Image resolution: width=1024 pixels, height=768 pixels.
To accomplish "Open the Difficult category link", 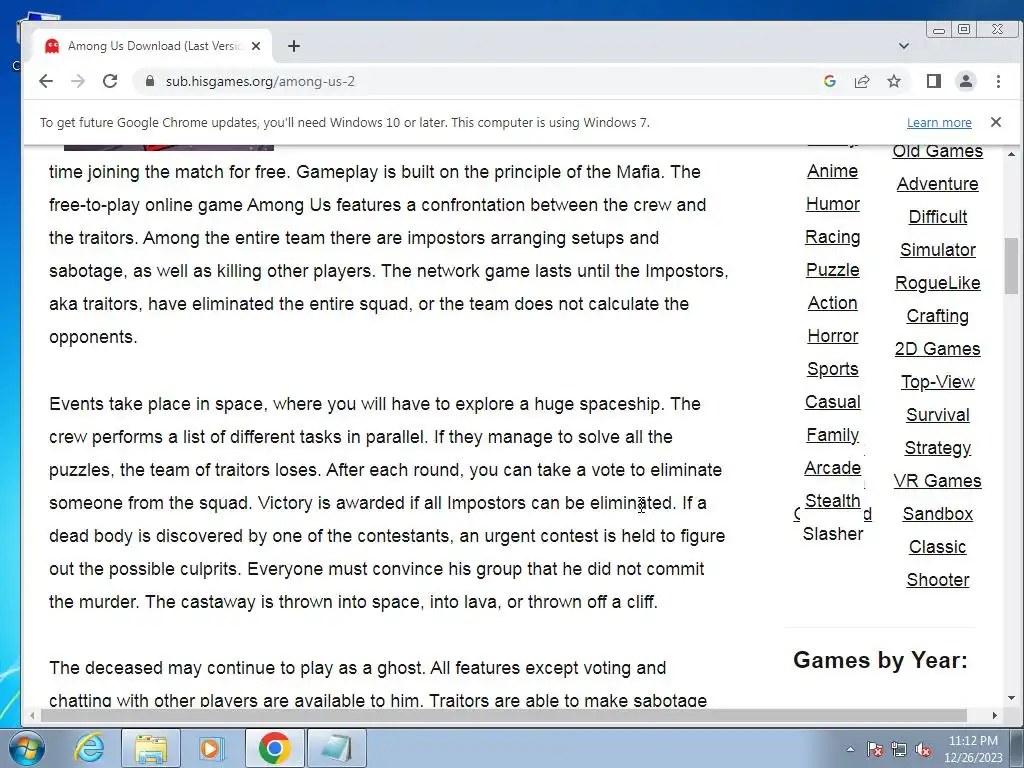I will click(x=938, y=217).
